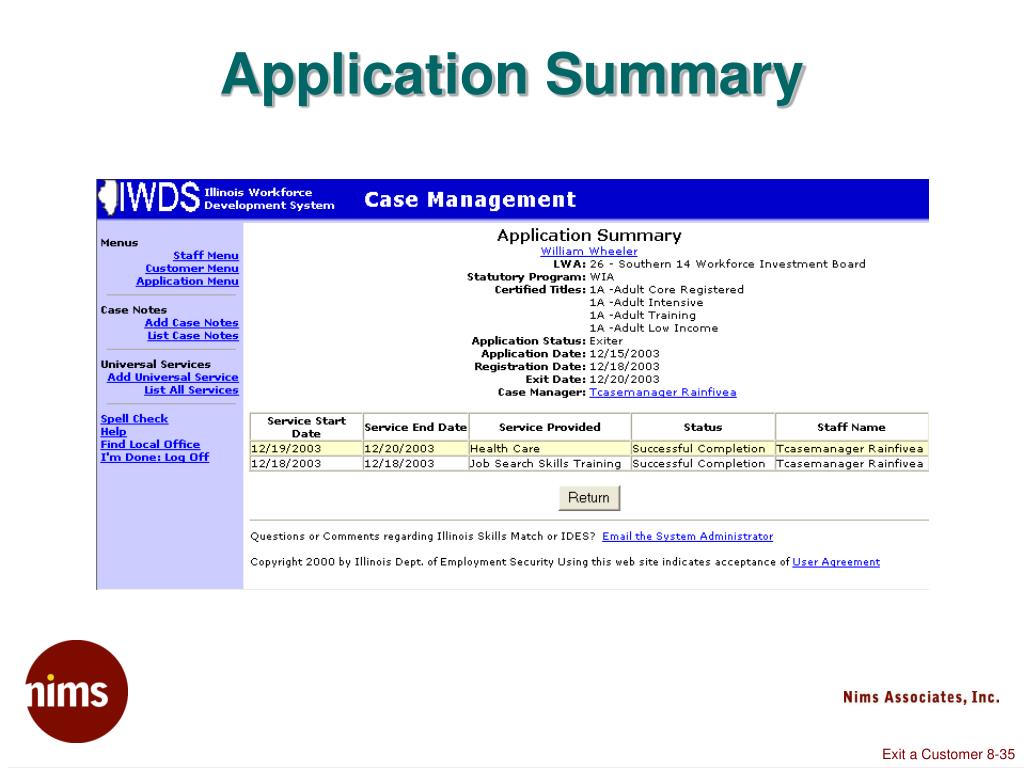Click LWA Southern 14 Workforce Investment Board
The width and height of the screenshot is (1024, 768).
click(728, 264)
